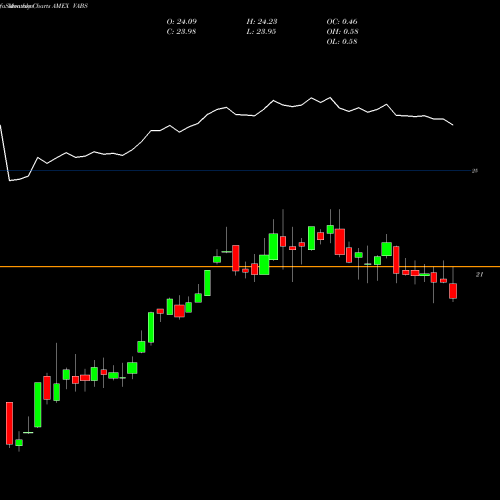This screenshot has height=500, width=500.
Task: Select the last red candlestick on right
Action: (x=453, y=291)
